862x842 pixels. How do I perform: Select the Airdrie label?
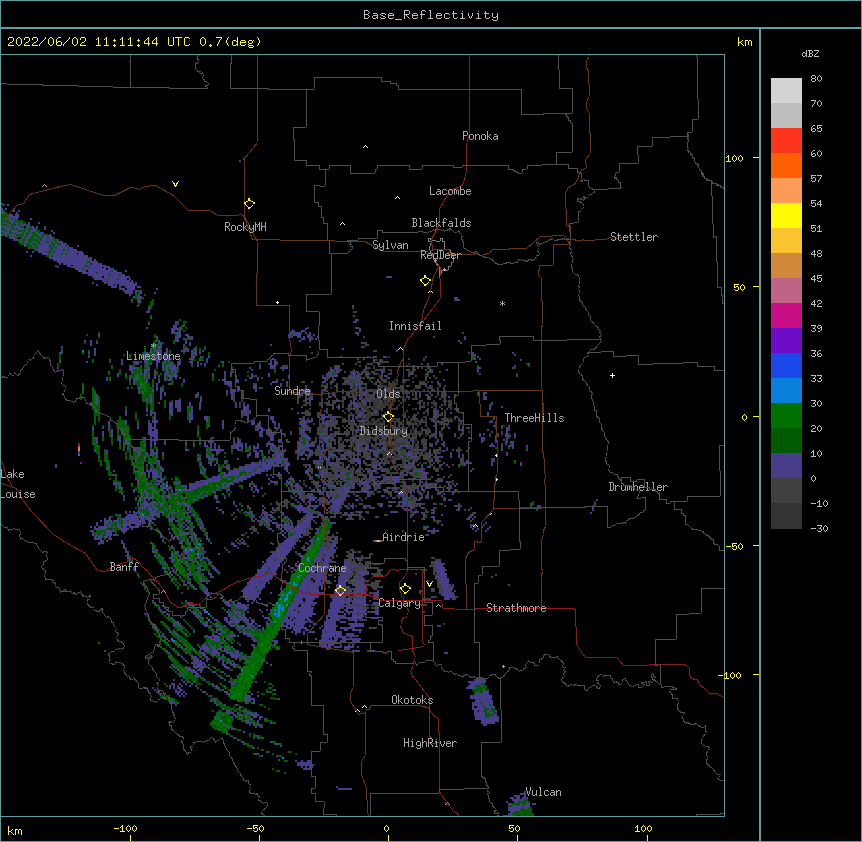tap(403, 537)
